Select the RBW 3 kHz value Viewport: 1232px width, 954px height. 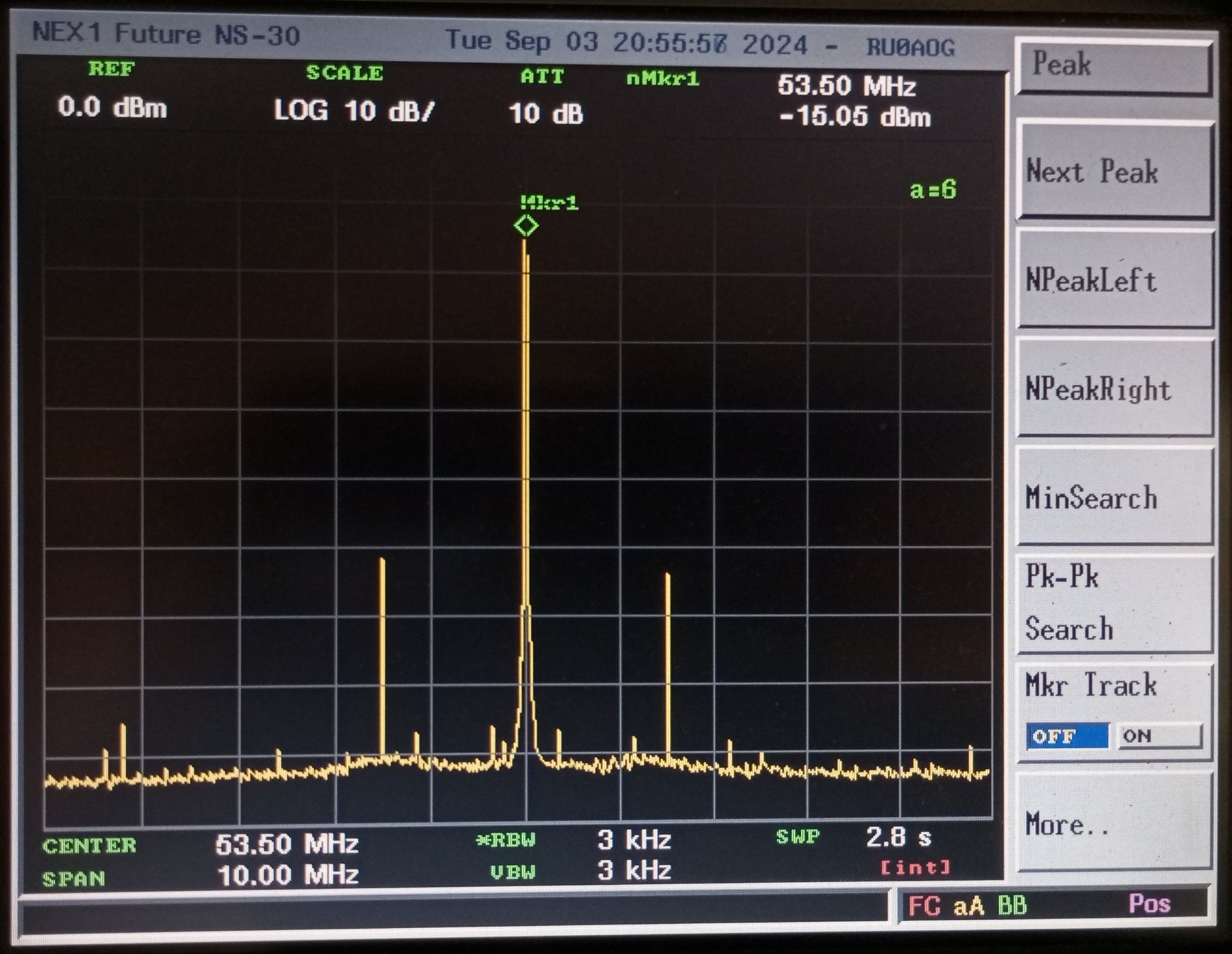point(634,840)
